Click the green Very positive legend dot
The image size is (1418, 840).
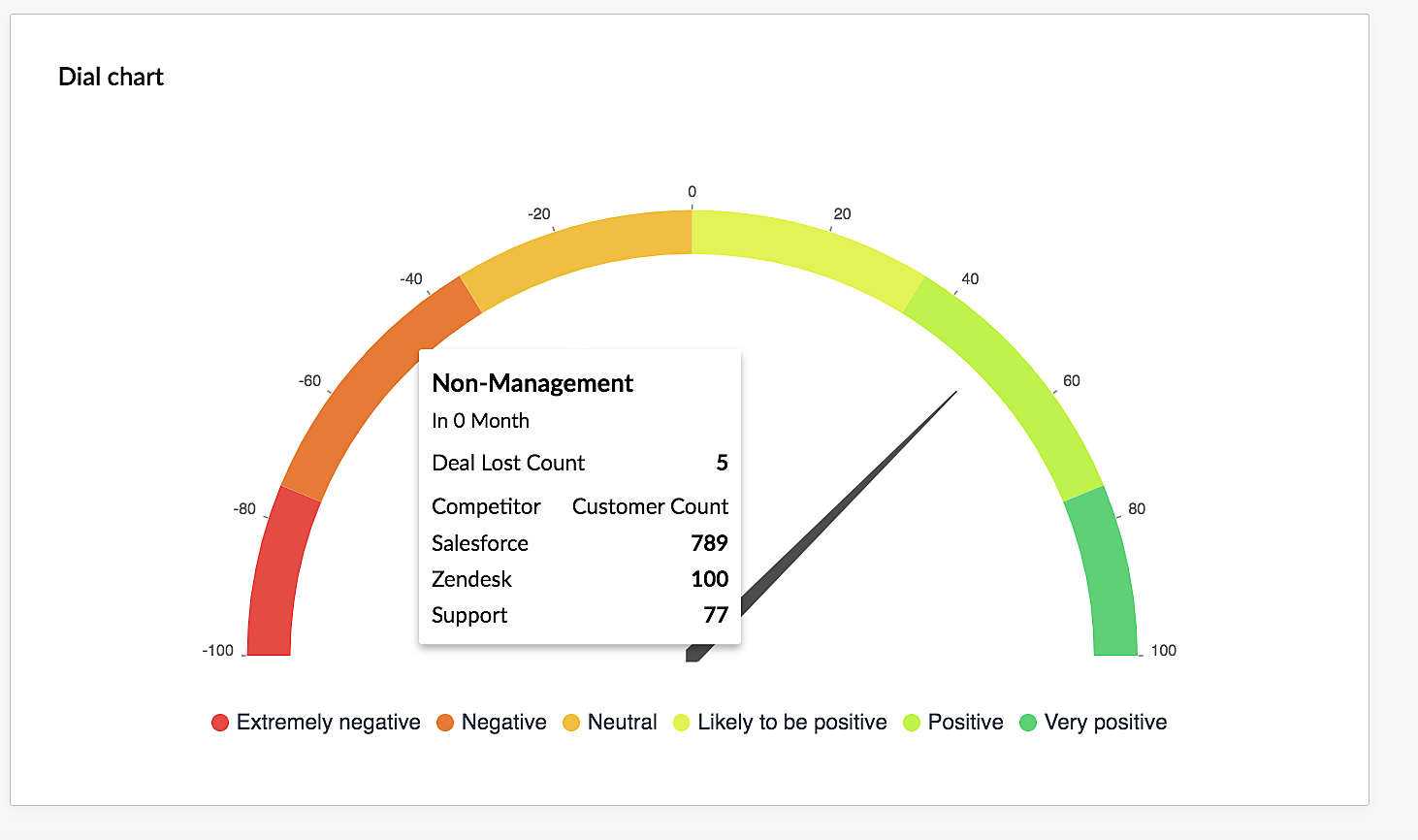(x=1028, y=723)
